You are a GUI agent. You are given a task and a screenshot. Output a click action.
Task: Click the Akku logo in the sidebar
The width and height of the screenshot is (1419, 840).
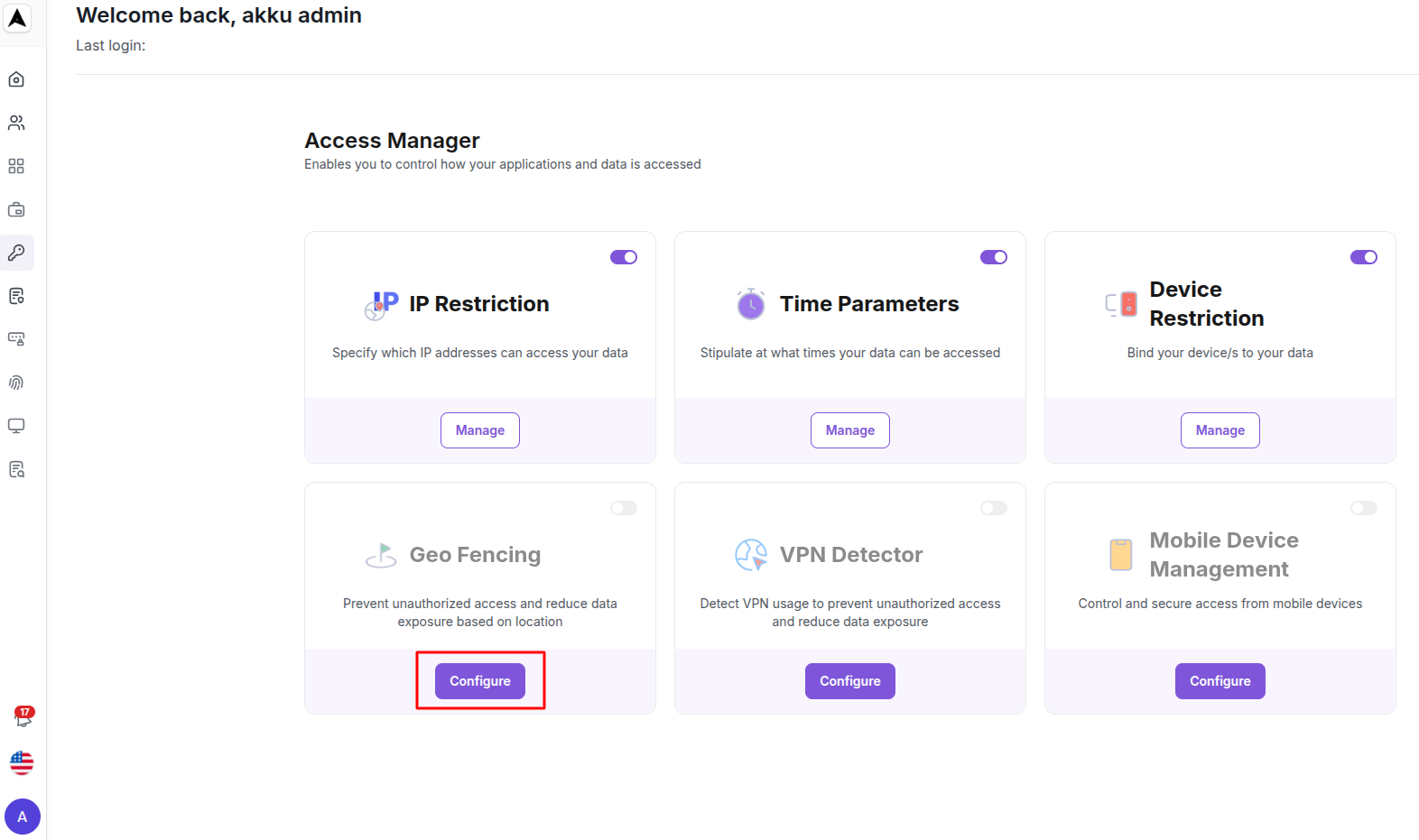pos(17,18)
